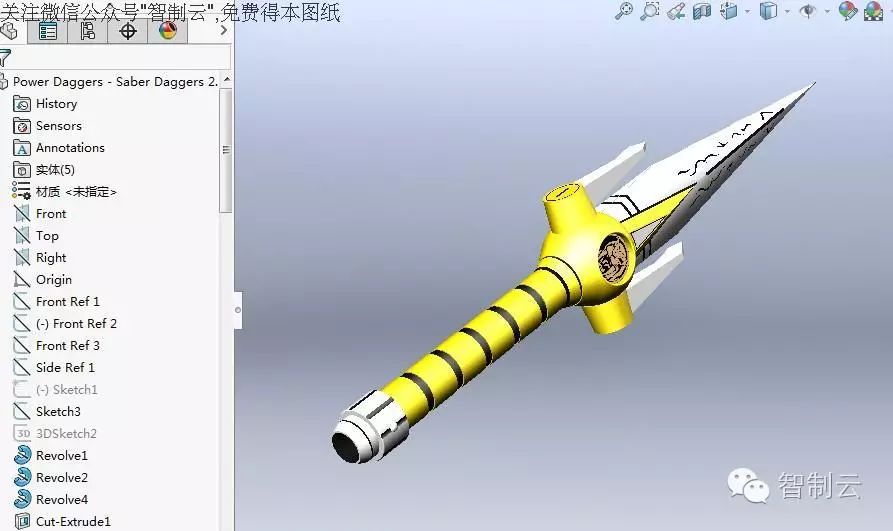Select the Sensors item in the tree
893x531 pixels.
click(59, 126)
